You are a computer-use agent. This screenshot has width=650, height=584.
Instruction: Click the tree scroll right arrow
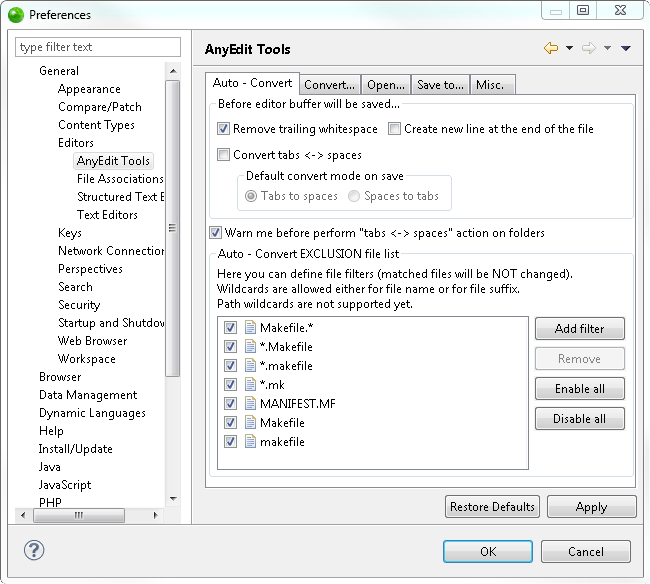pyautogui.click(x=155, y=515)
